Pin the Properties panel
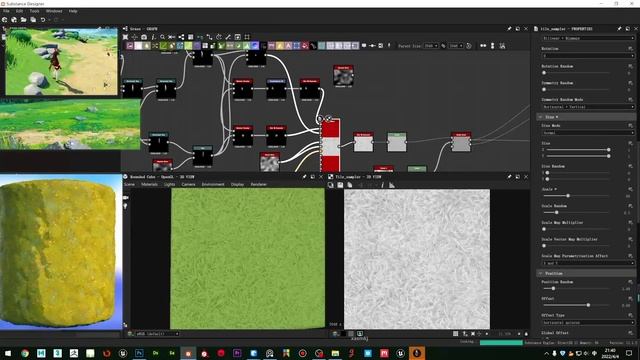 (x=620, y=29)
